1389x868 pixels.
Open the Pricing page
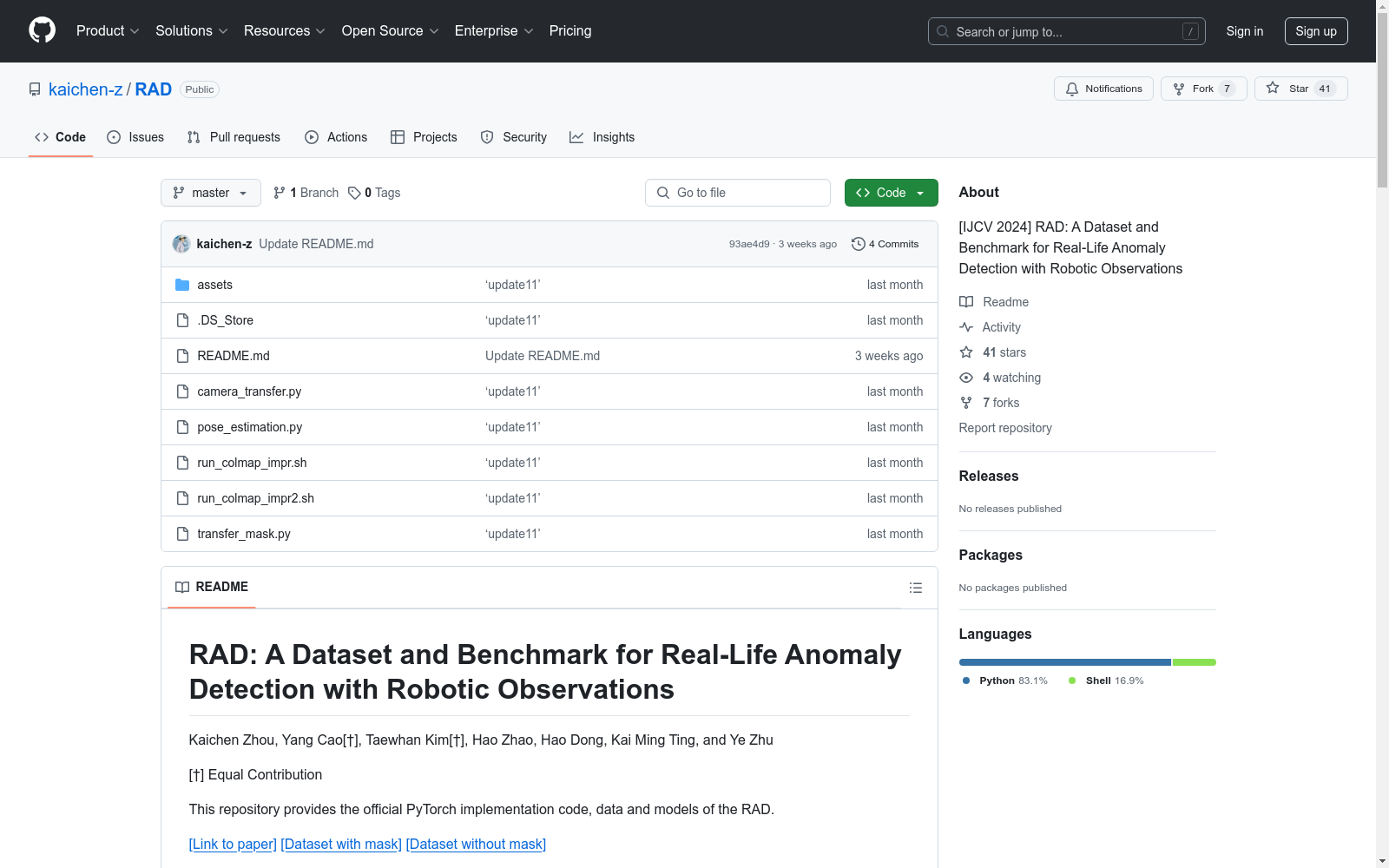coord(570,30)
